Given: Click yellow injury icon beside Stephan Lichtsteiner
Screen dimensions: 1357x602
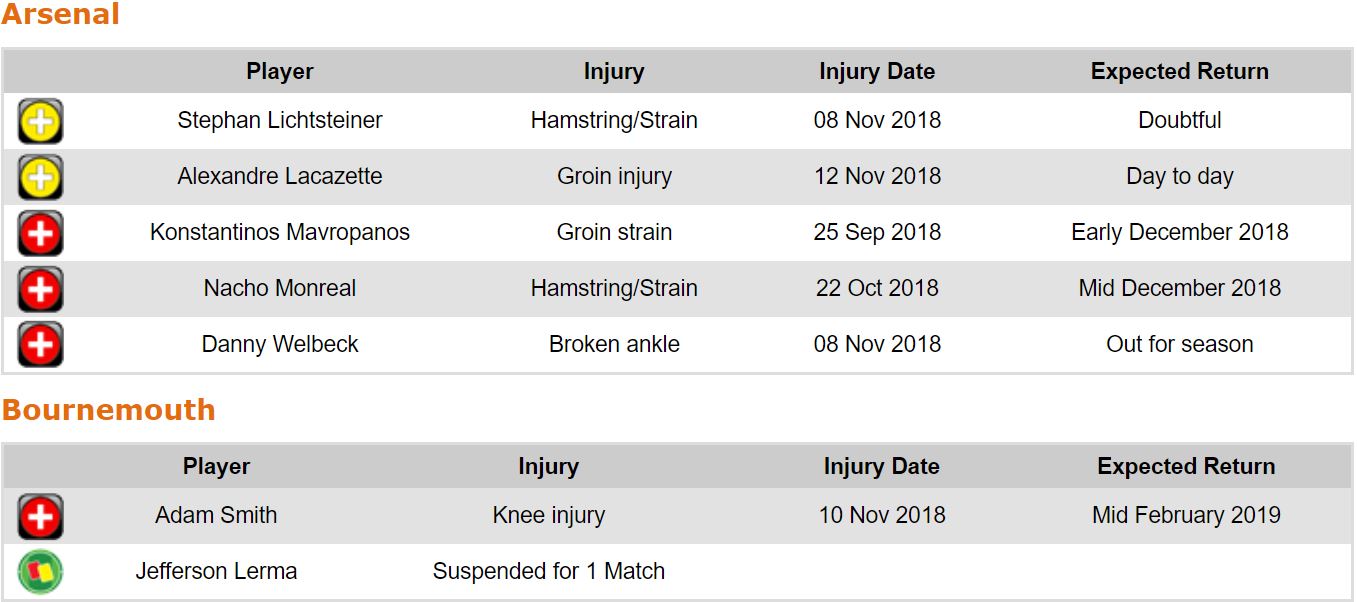Looking at the screenshot, I should tap(40, 121).
